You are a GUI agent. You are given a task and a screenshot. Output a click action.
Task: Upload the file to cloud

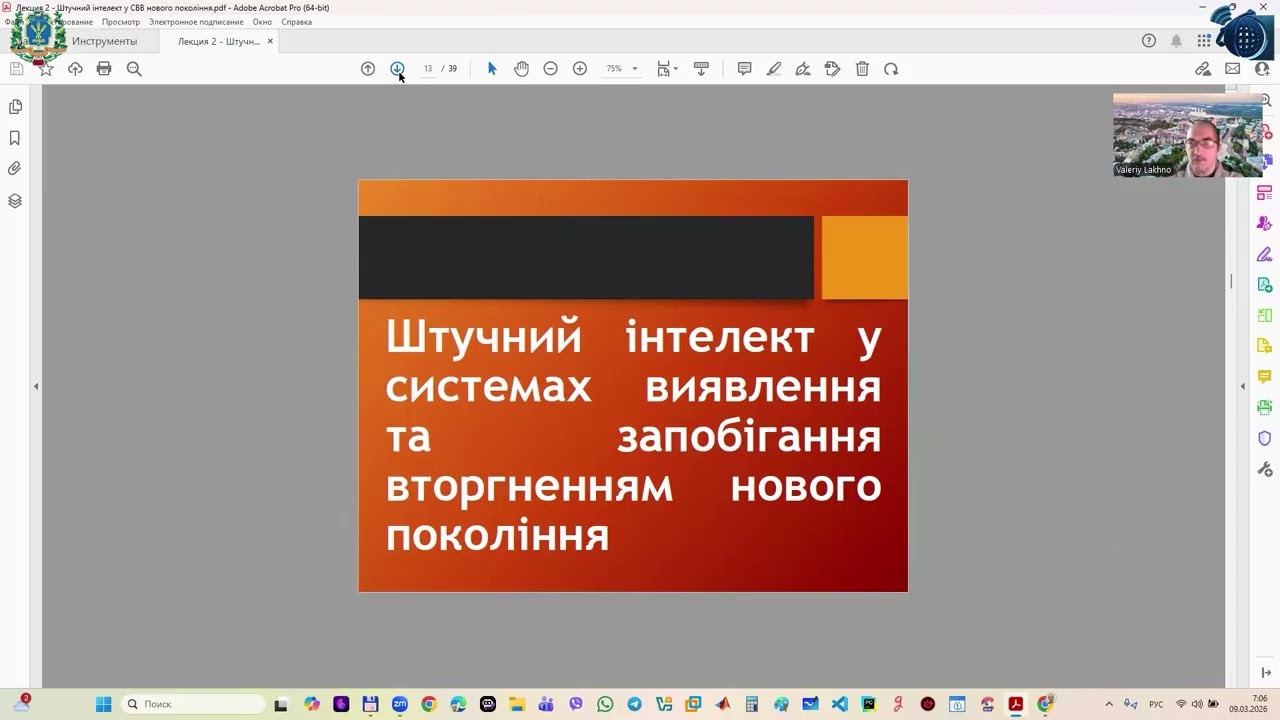75,69
